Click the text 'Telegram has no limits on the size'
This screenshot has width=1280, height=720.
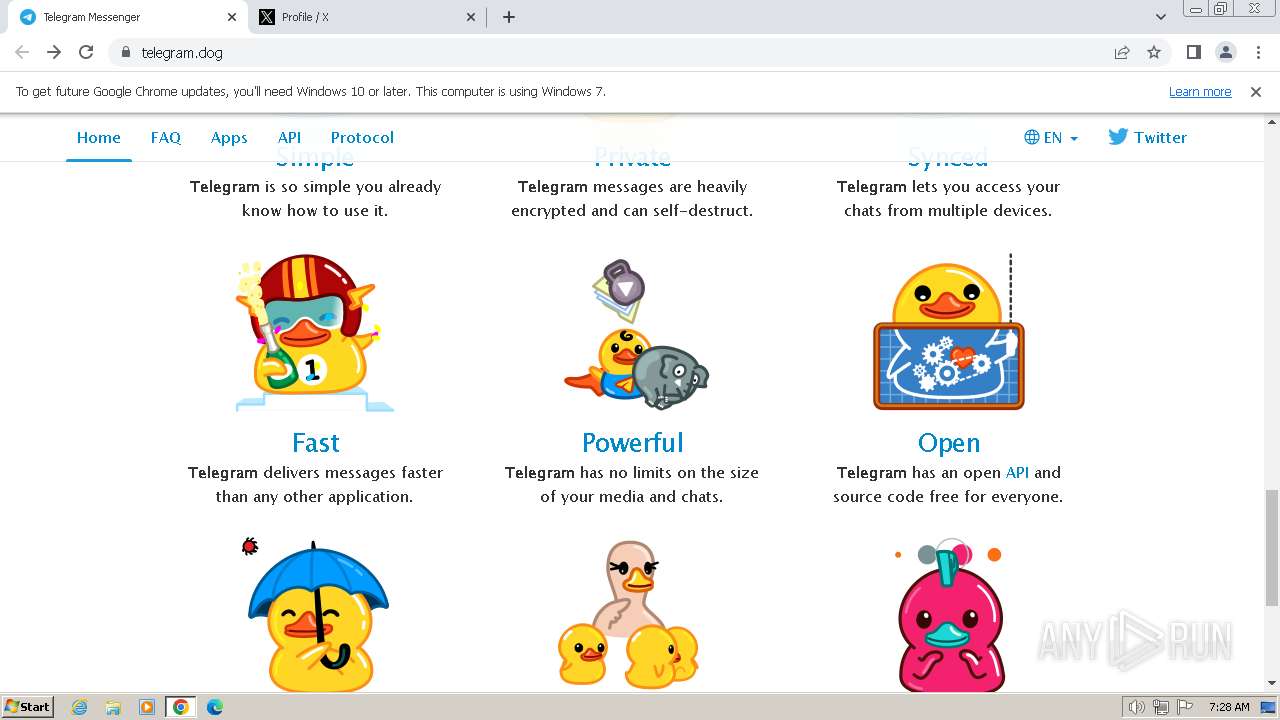click(x=632, y=472)
